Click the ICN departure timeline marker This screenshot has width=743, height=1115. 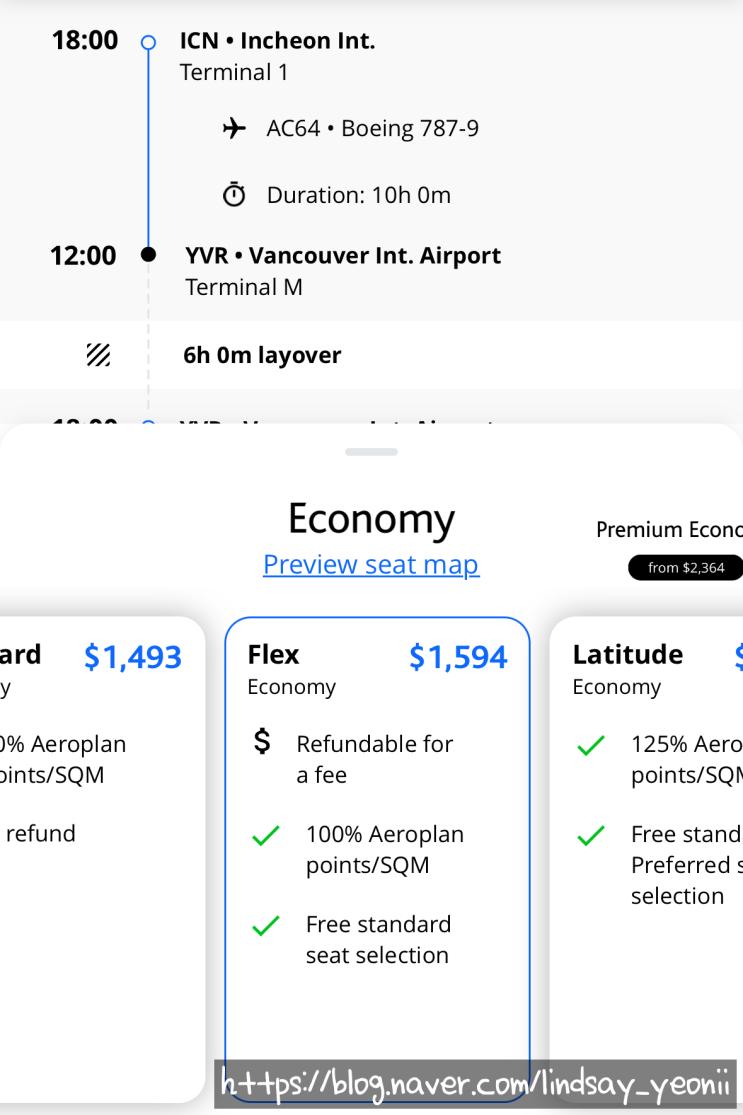[x=148, y=42]
